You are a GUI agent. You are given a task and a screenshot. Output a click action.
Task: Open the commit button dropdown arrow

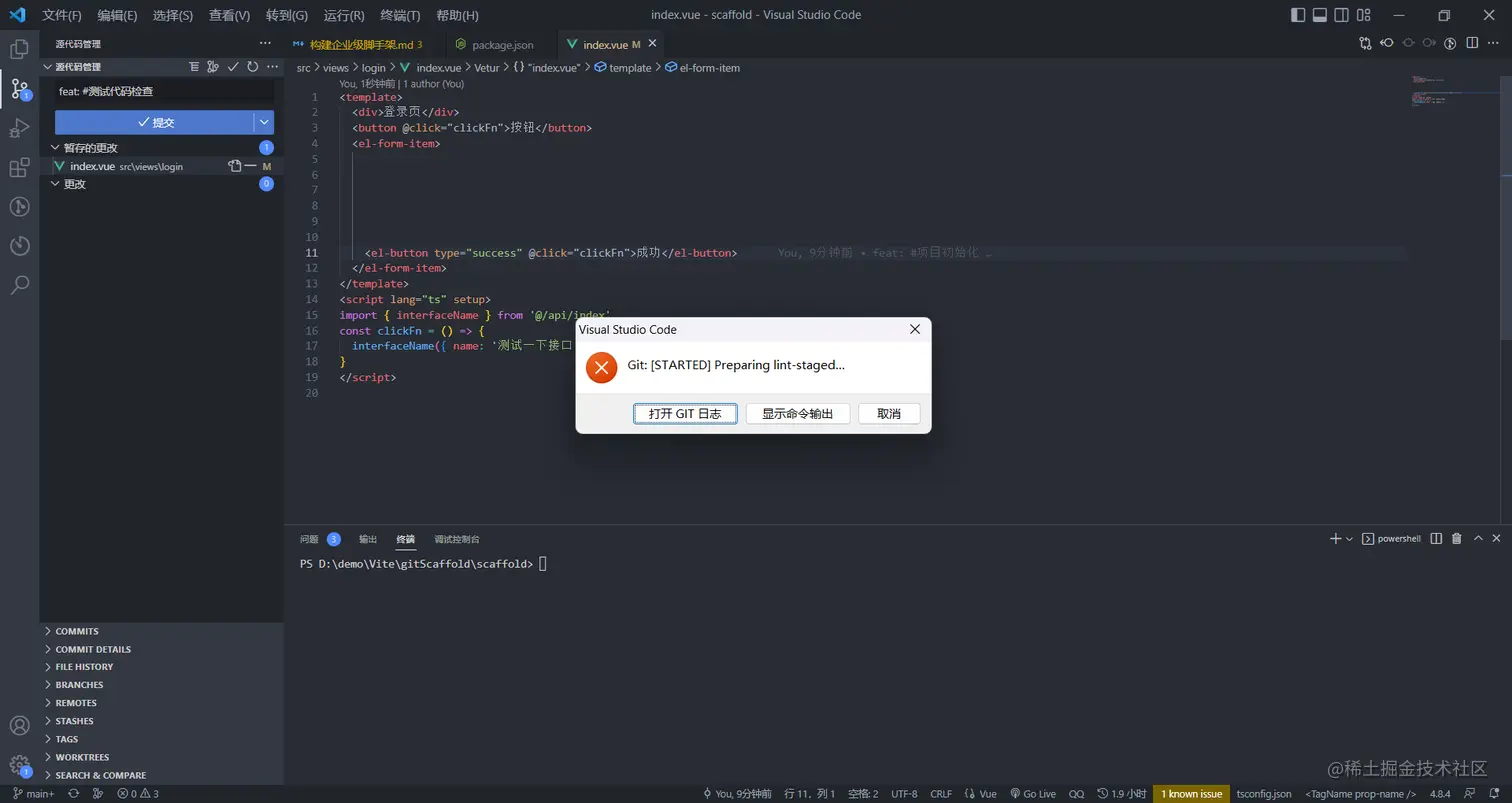point(264,122)
